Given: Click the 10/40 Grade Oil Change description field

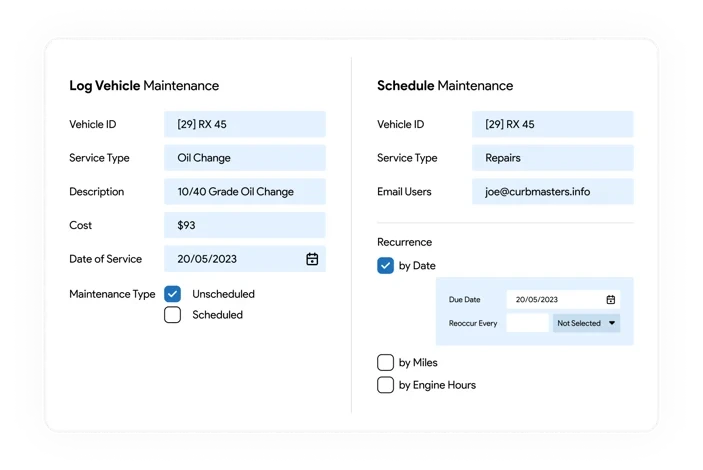Looking at the screenshot, I should (x=245, y=191).
